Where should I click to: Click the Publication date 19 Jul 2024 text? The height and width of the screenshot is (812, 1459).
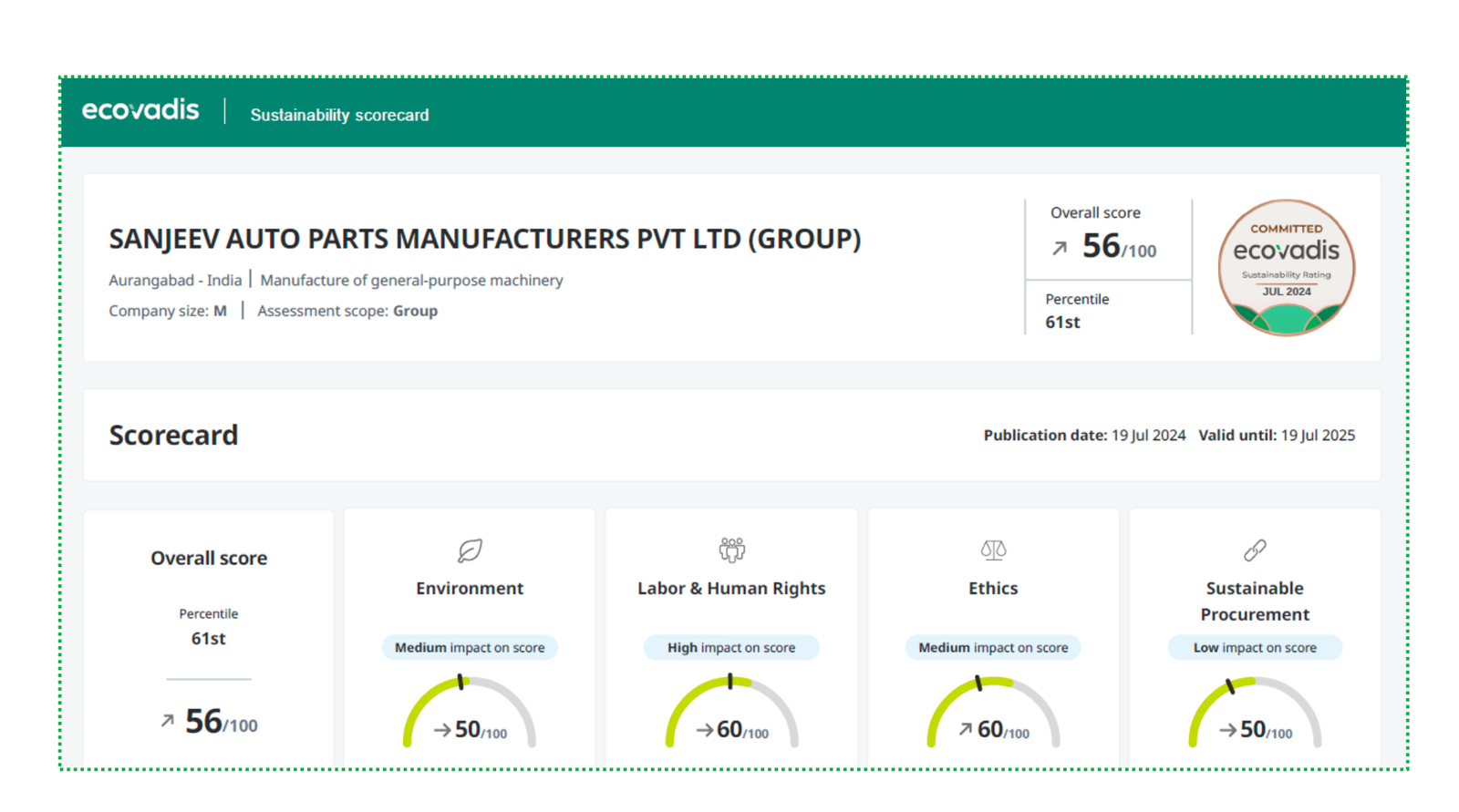pos(1084,436)
